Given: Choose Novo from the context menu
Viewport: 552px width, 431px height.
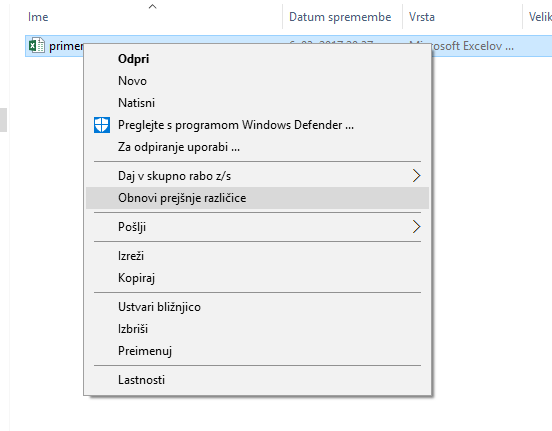Looking at the screenshot, I should (x=132, y=81).
